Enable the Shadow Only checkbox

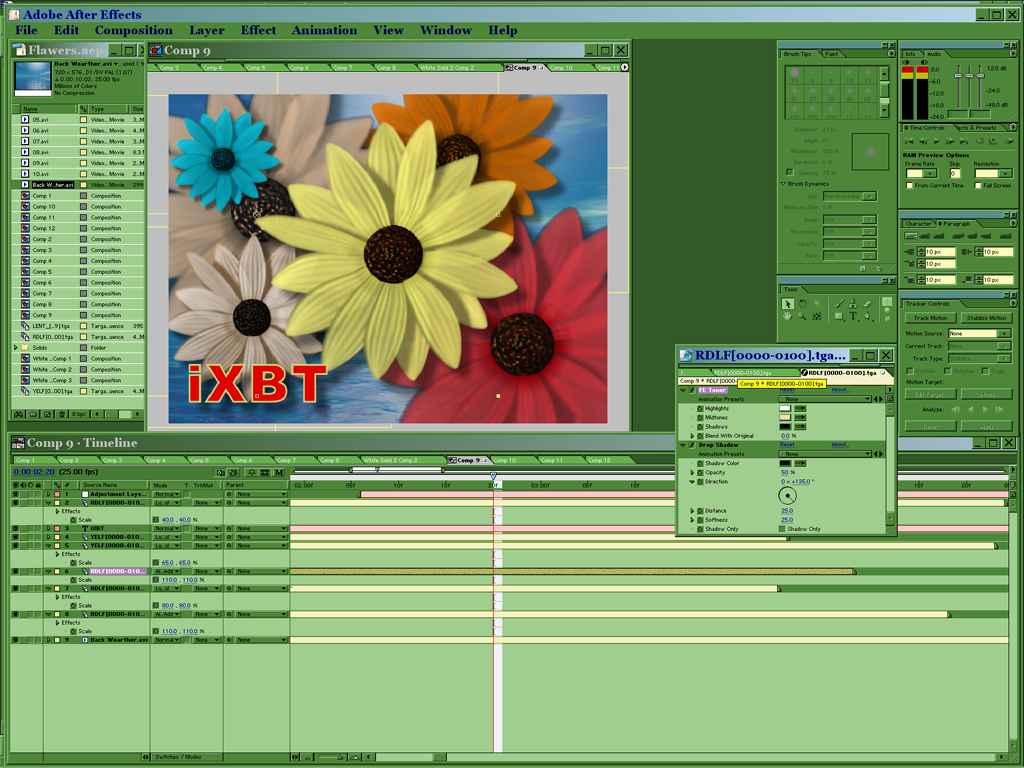click(782, 529)
